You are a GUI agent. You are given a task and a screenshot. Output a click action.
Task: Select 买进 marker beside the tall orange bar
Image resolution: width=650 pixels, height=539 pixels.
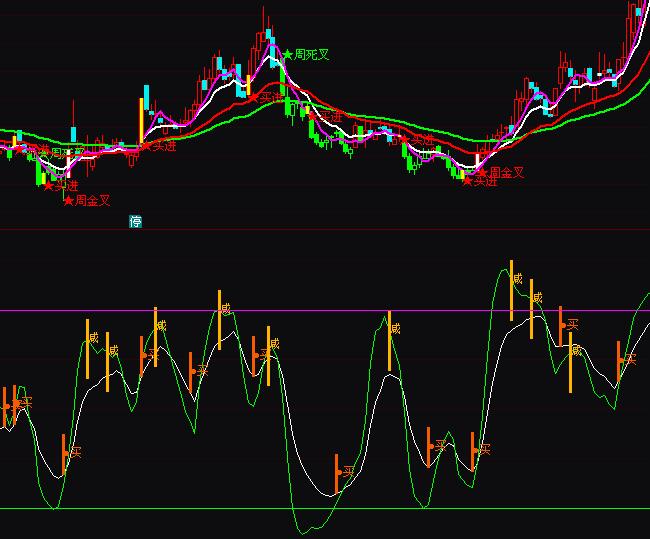[146, 146]
